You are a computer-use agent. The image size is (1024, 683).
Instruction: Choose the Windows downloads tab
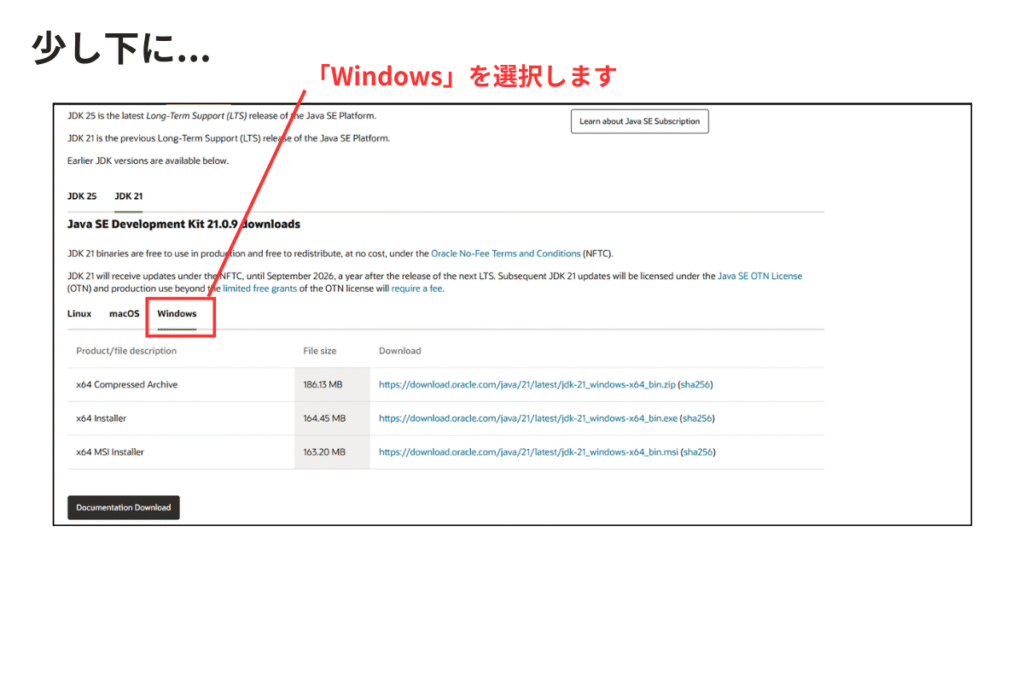[177, 313]
